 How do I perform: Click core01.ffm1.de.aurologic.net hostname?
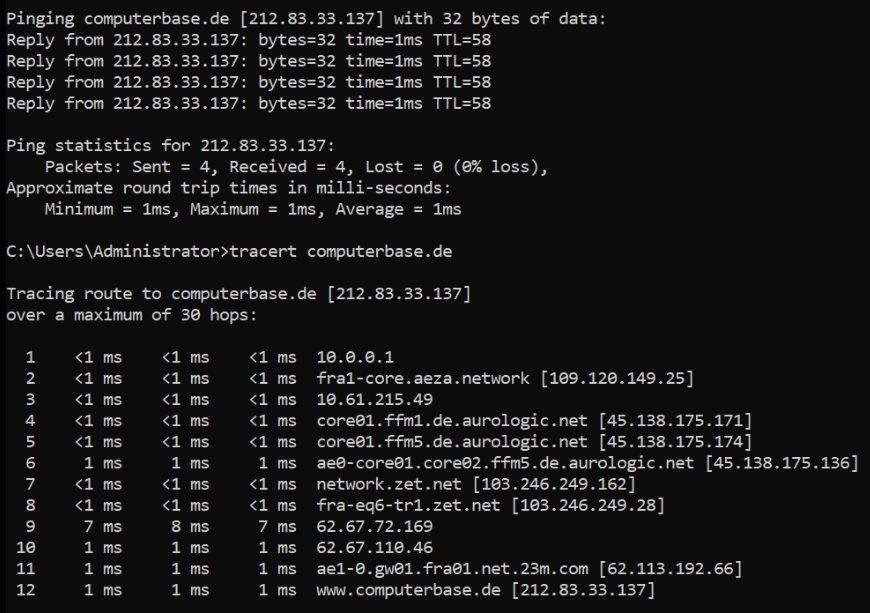(452, 421)
